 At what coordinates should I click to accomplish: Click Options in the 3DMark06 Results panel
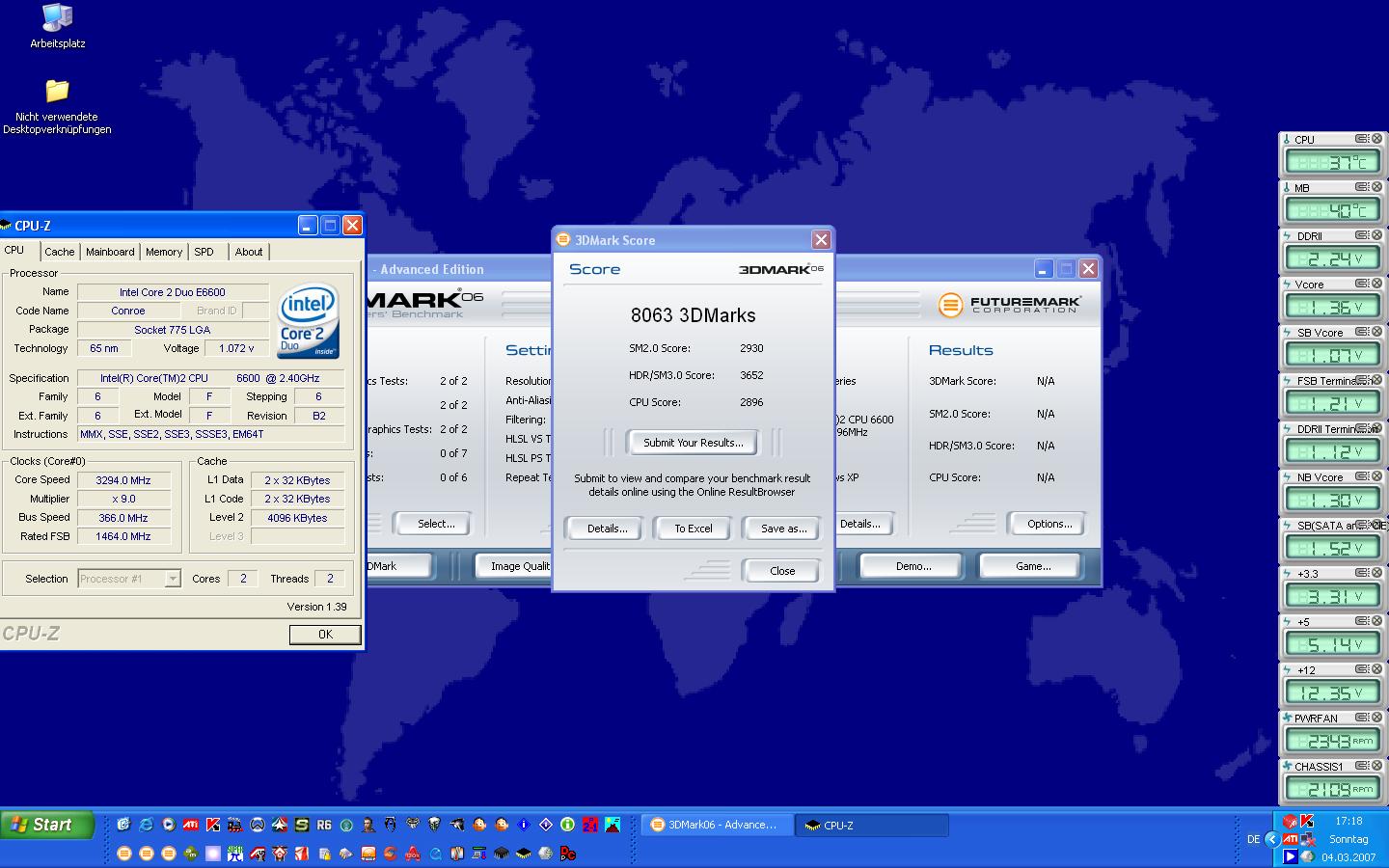point(1049,524)
